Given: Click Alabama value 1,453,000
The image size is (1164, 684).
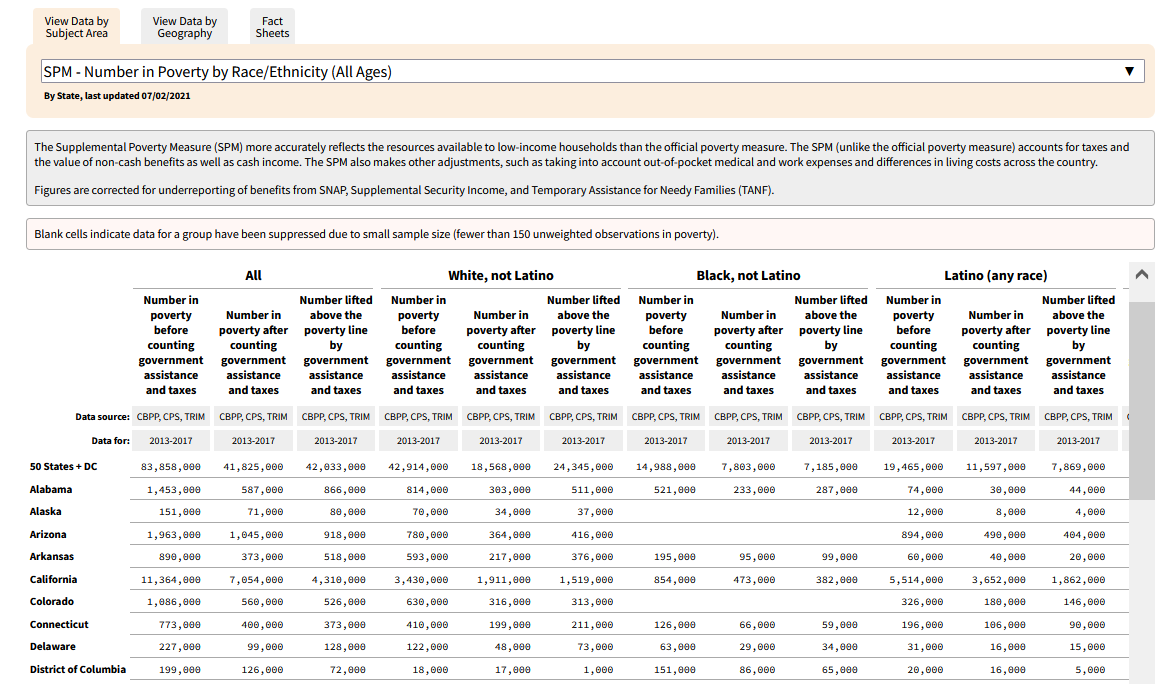Looking at the screenshot, I should (x=174, y=490).
